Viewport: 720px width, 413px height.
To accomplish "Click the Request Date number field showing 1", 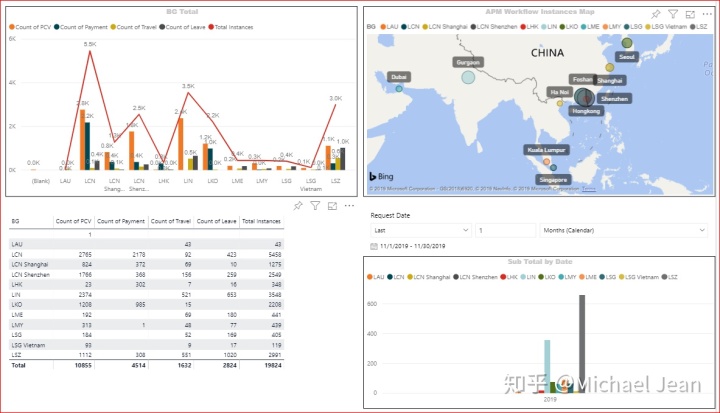I will [506, 230].
